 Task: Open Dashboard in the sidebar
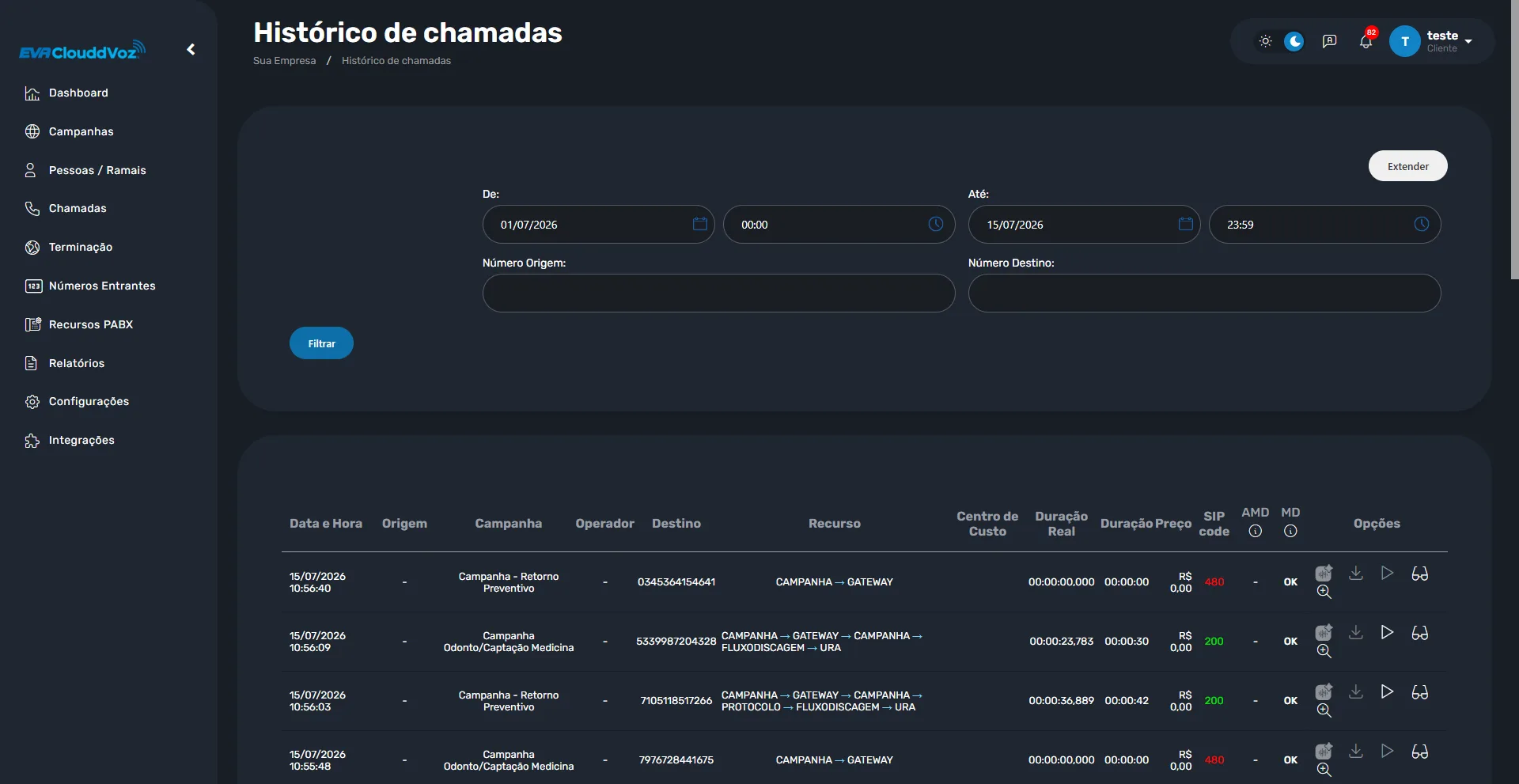(x=78, y=93)
